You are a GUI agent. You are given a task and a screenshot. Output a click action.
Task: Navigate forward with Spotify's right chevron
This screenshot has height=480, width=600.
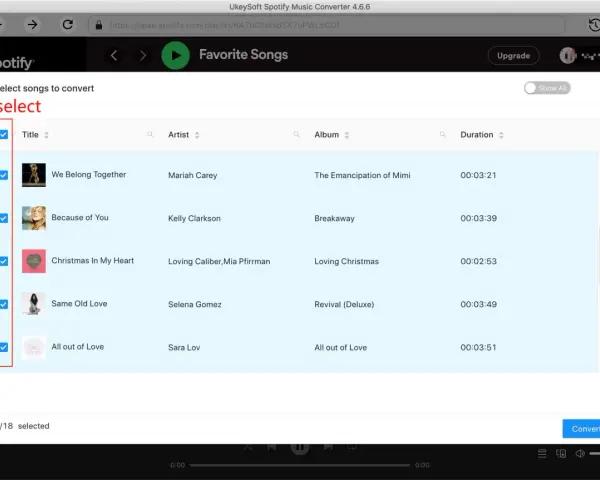click(143, 56)
